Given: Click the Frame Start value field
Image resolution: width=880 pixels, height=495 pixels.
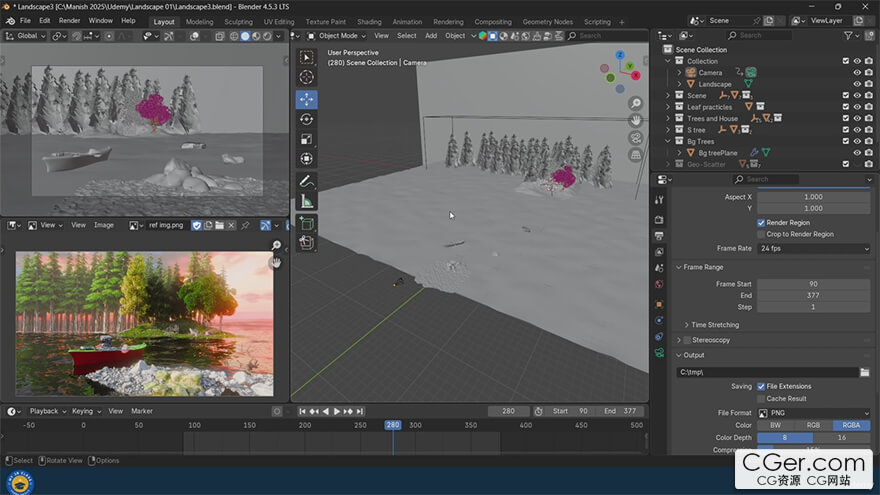Looking at the screenshot, I should pyautogui.click(x=813, y=284).
